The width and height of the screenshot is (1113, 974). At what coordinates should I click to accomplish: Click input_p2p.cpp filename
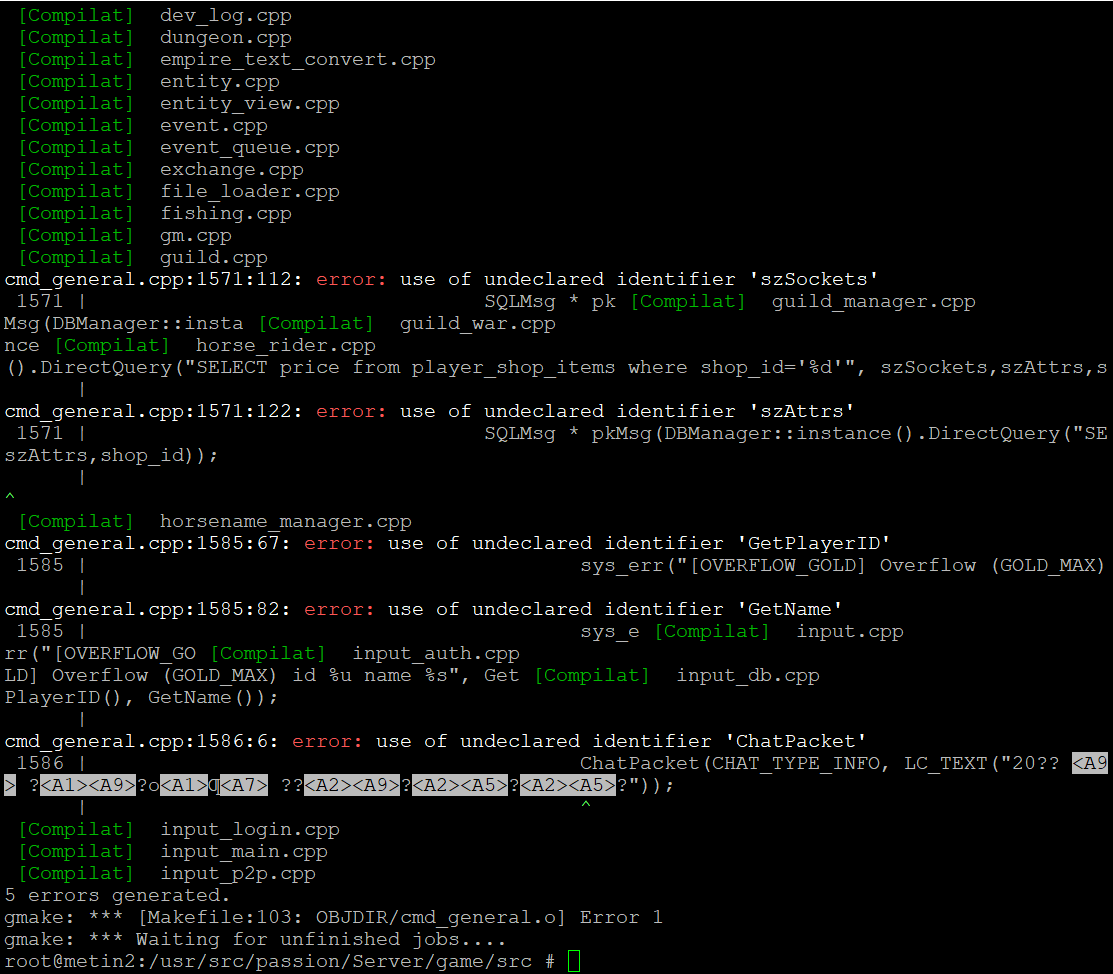(x=238, y=874)
